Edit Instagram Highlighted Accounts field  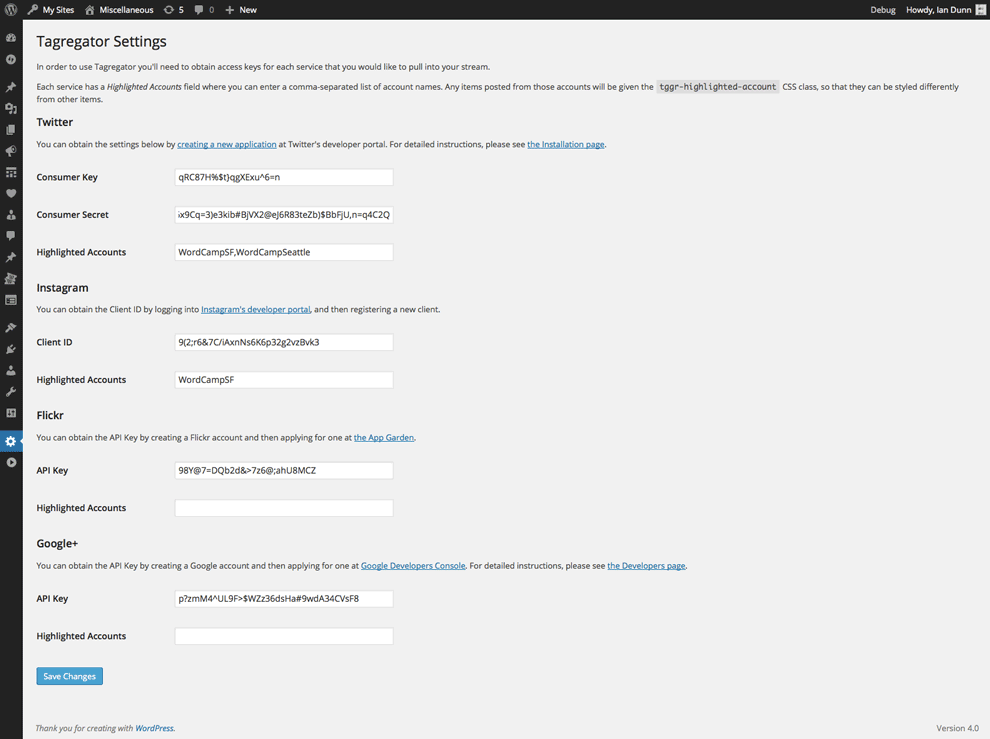click(284, 380)
